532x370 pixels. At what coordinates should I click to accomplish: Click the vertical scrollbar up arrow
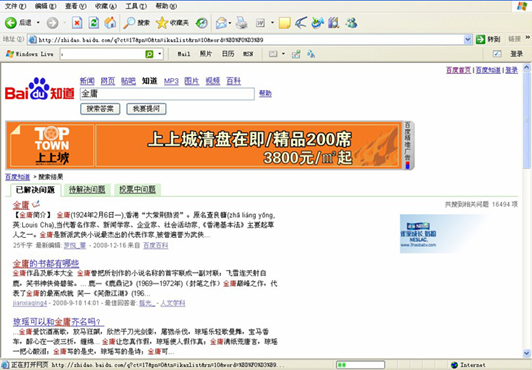pyautogui.click(x=527, y=67)
